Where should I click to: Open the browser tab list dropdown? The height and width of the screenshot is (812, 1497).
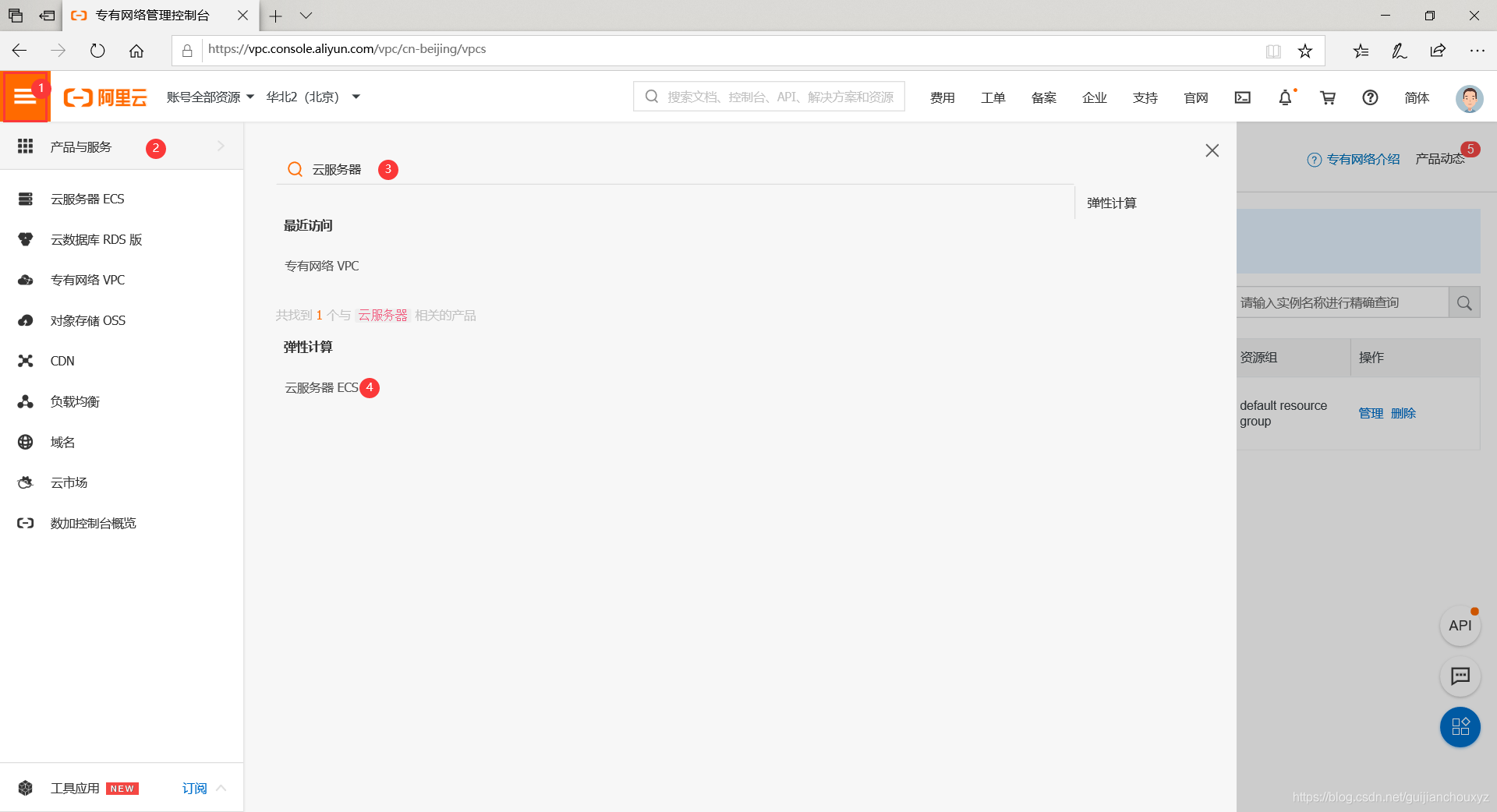coord(306,16)
